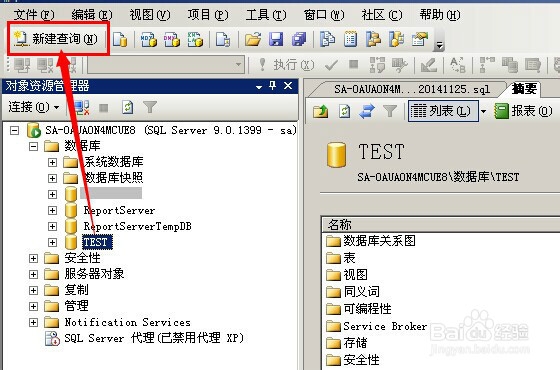Expand the ReportServerTempDB database node
The height and width of the screenshot is (370, 560).
point(52,226)
